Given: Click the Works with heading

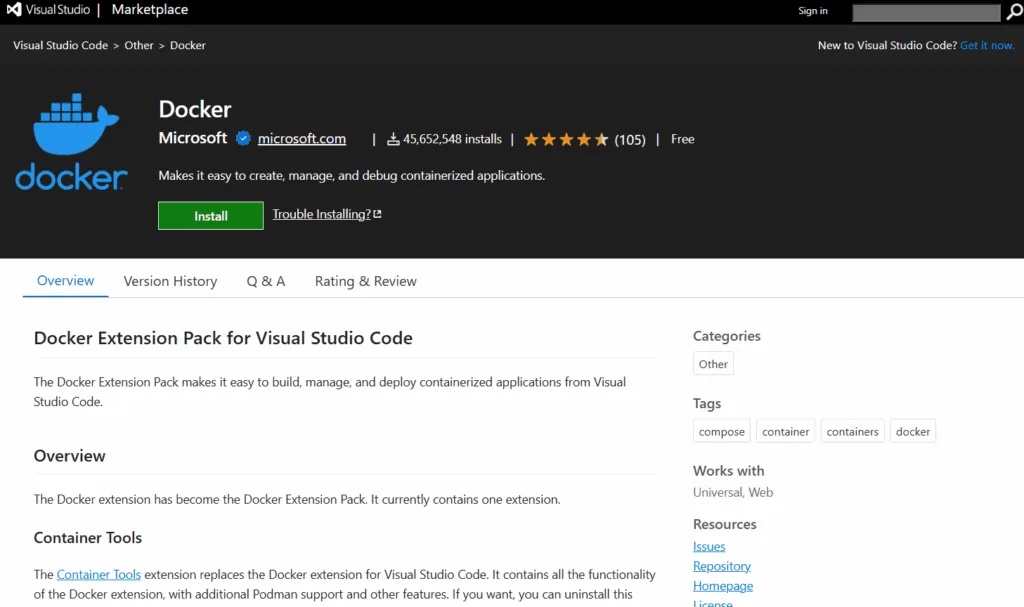Looking at the screenshot, I should point(728,470).
